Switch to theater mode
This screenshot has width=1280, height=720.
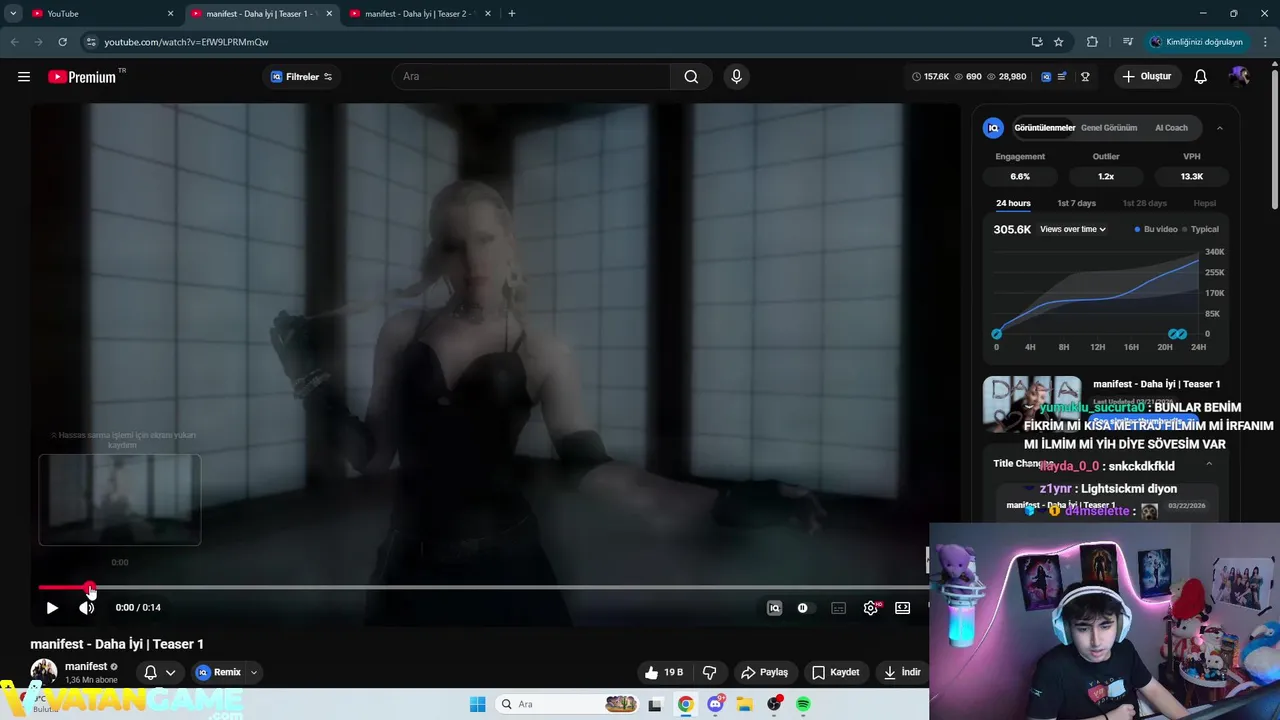click(903, 608)
